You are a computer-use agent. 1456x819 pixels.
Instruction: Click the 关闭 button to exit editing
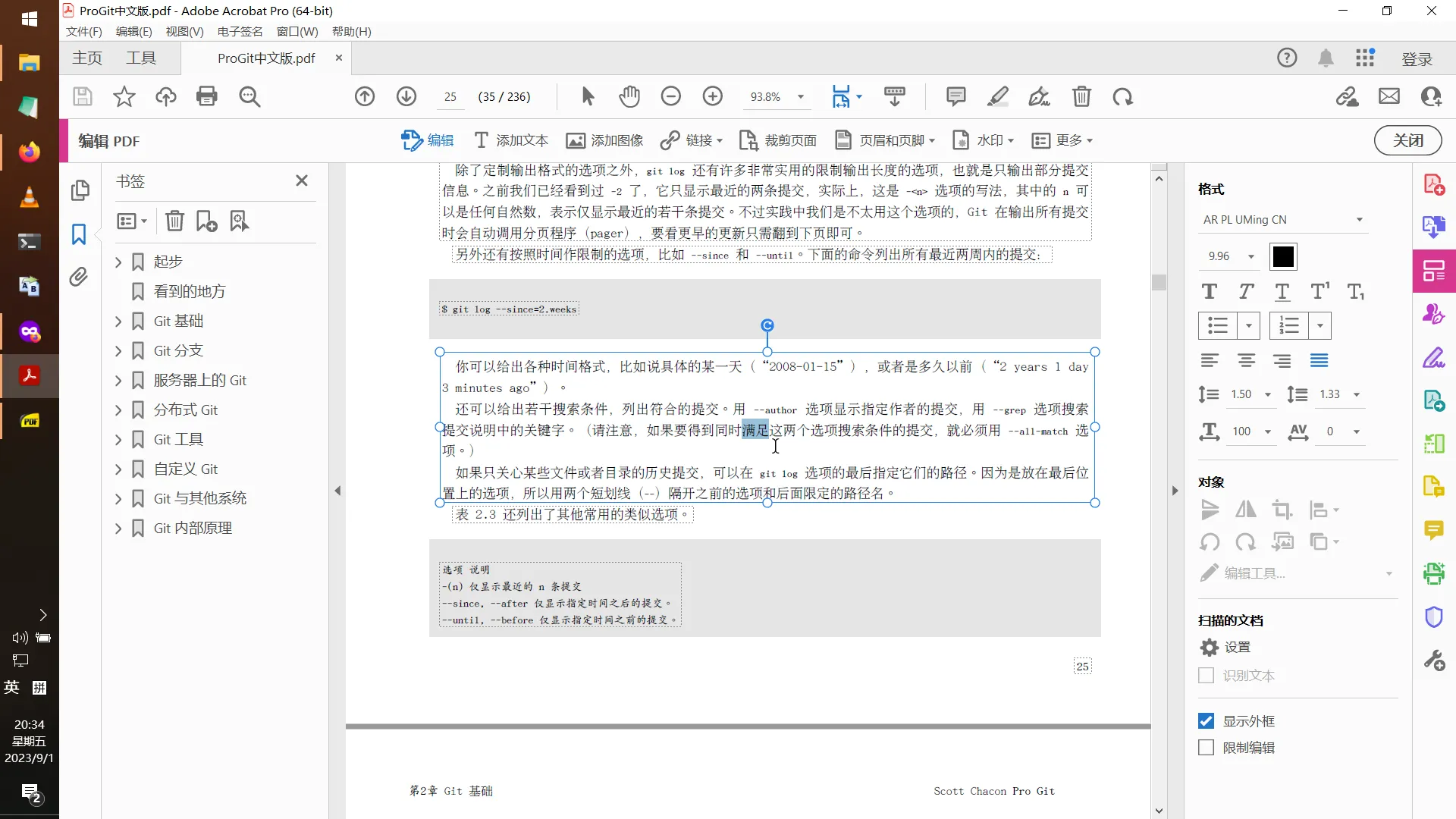(x=1407, y=140)
